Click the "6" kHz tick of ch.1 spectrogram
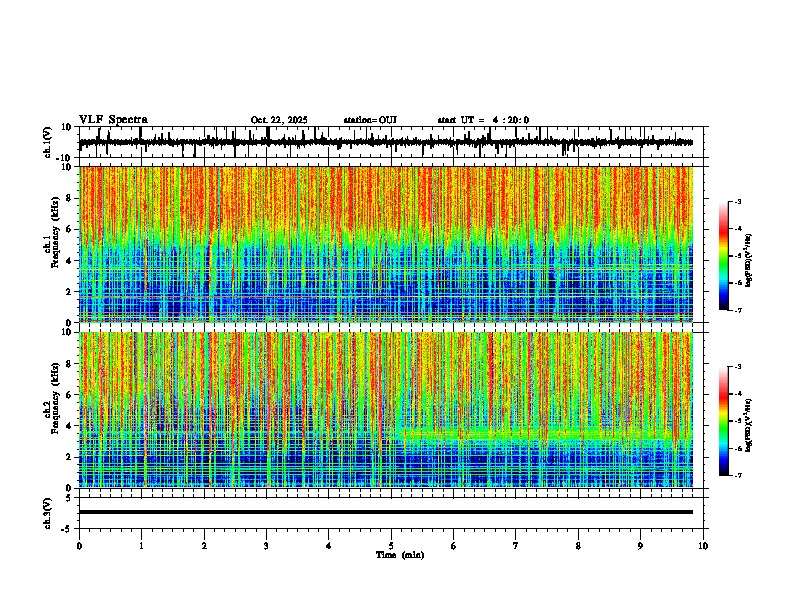792x612 pixels. [x=70, y=230]
